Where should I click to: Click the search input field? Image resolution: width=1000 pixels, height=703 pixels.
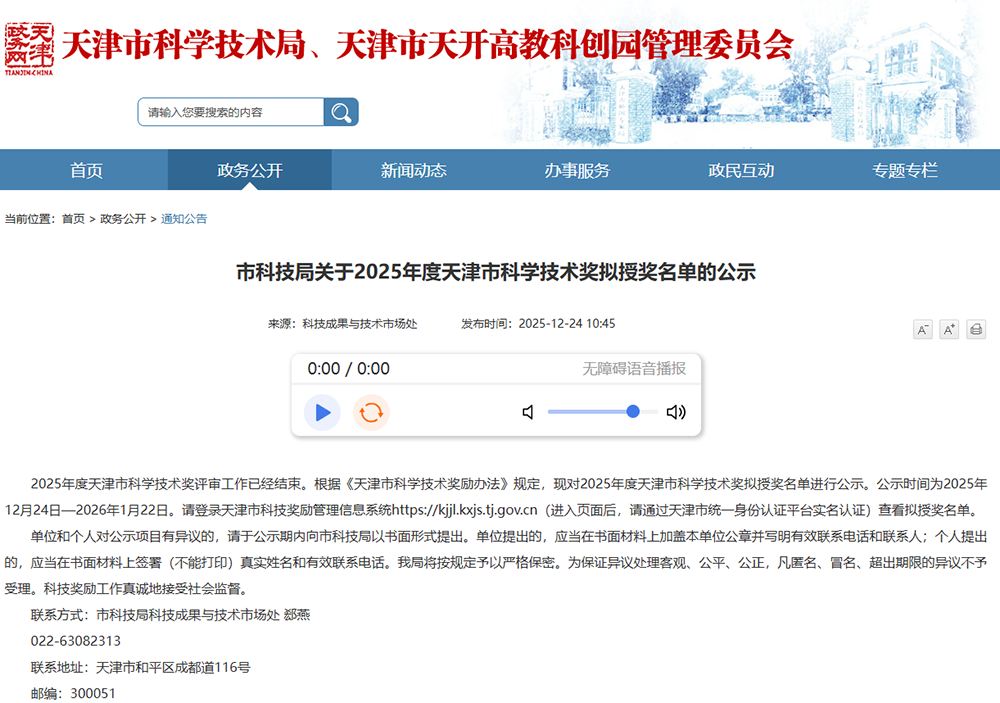pyautogui.click(x=231, y=112)
